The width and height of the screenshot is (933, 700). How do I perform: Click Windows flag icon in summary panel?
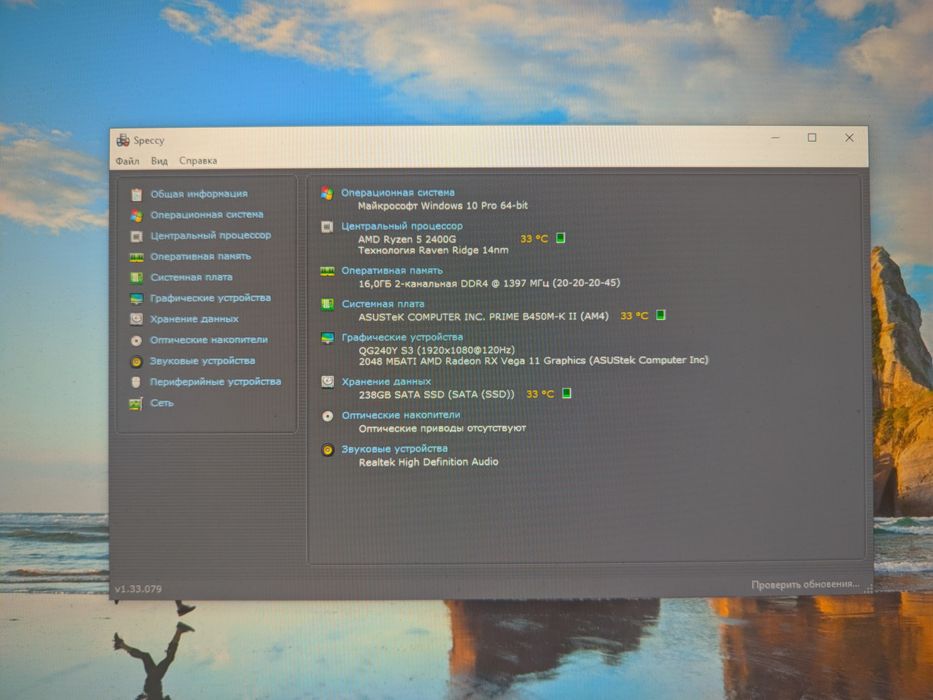(327, 193)
